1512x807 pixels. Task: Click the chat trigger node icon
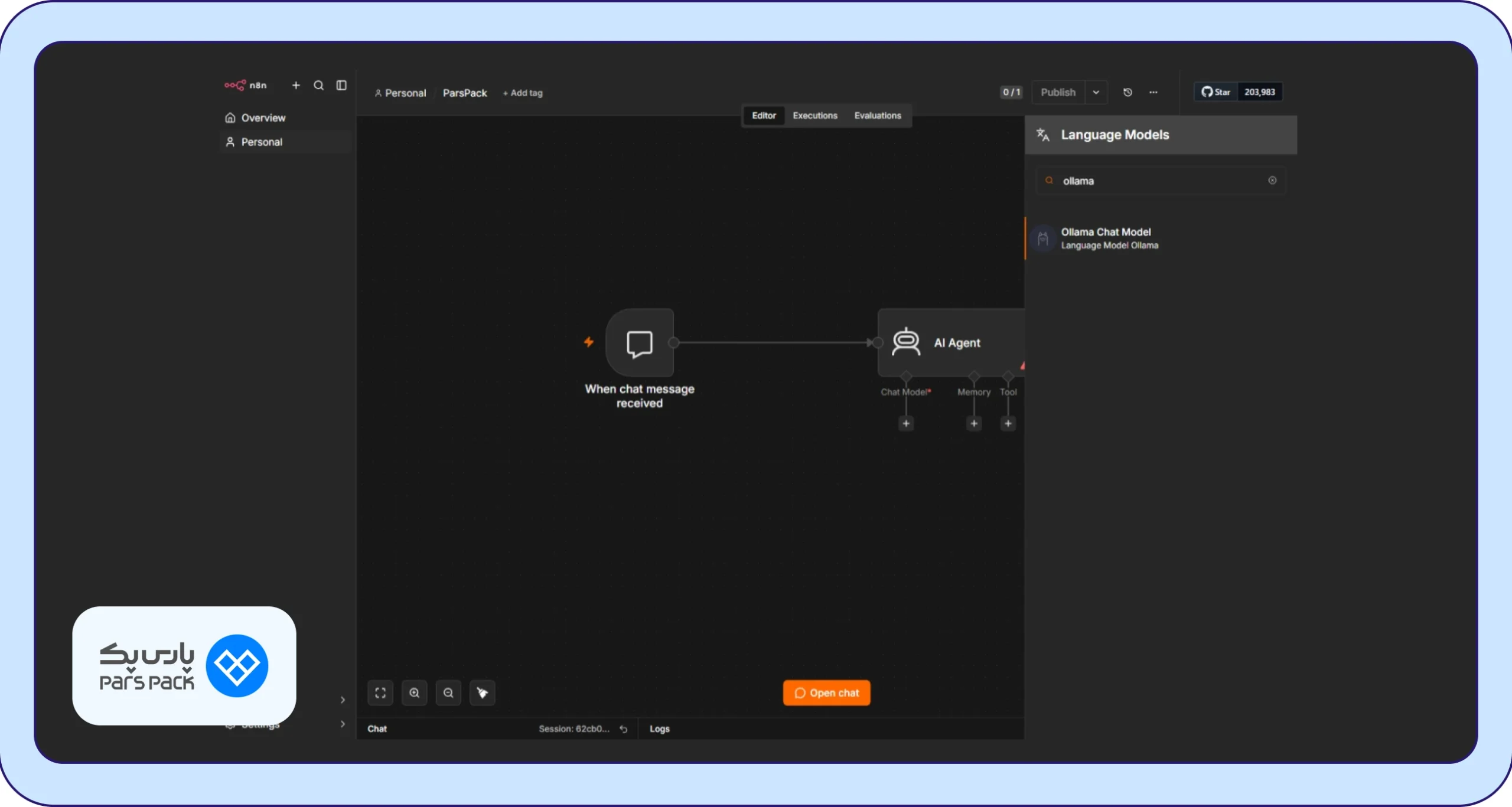(x=640, y=343)
